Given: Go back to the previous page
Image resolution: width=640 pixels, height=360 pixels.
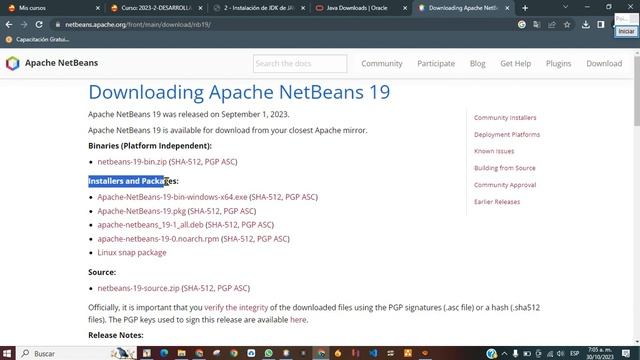Looking at the screenshot, I should tap(9, 24).
